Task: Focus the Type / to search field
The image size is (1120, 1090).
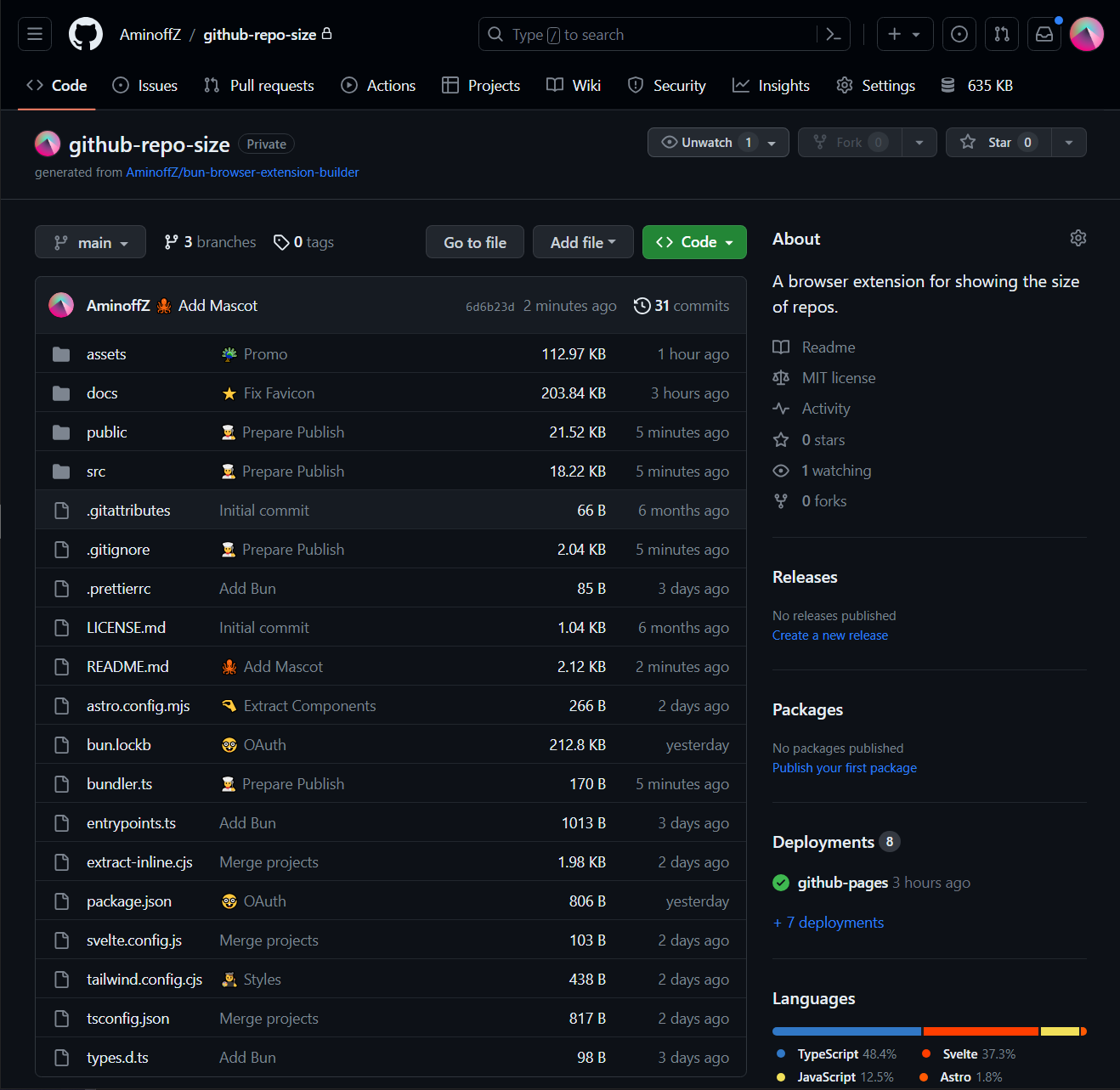Action: tap(648, 34)
